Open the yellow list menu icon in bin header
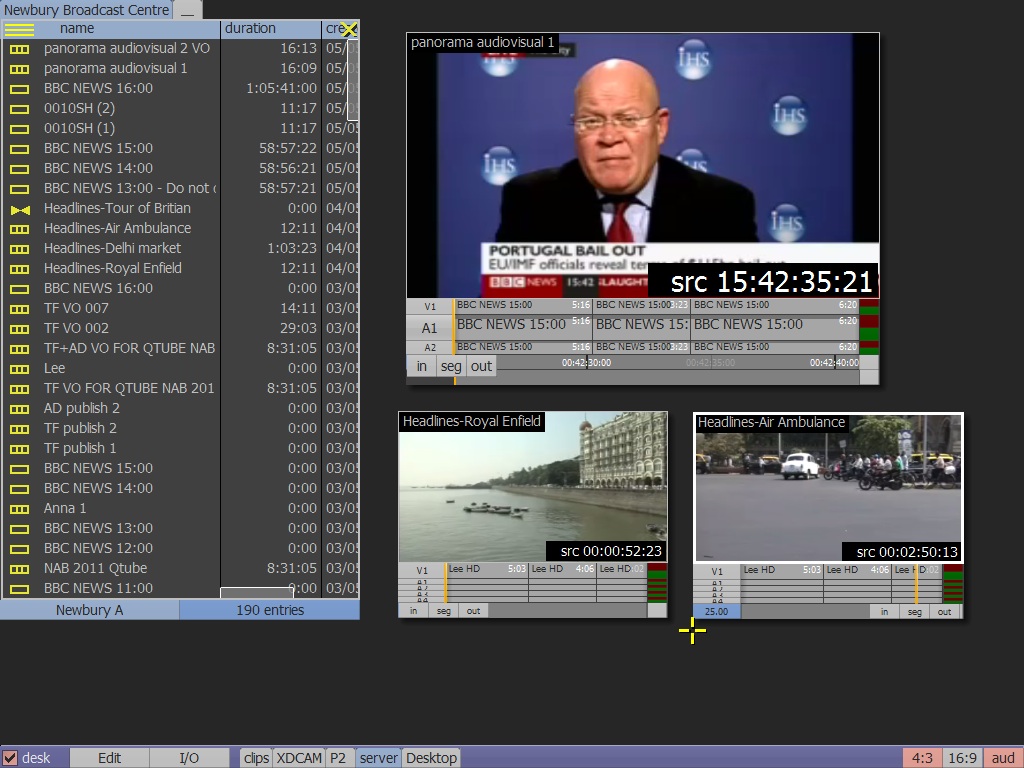 19,29
